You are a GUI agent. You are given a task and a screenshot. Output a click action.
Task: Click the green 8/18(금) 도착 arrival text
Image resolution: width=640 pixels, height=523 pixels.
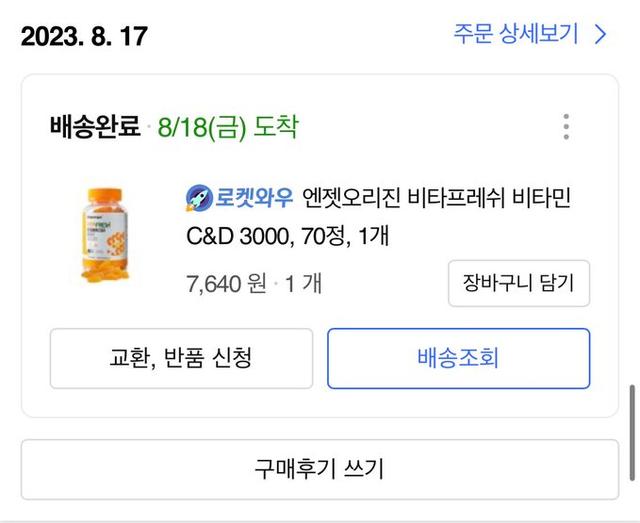[x=227, y=128]
